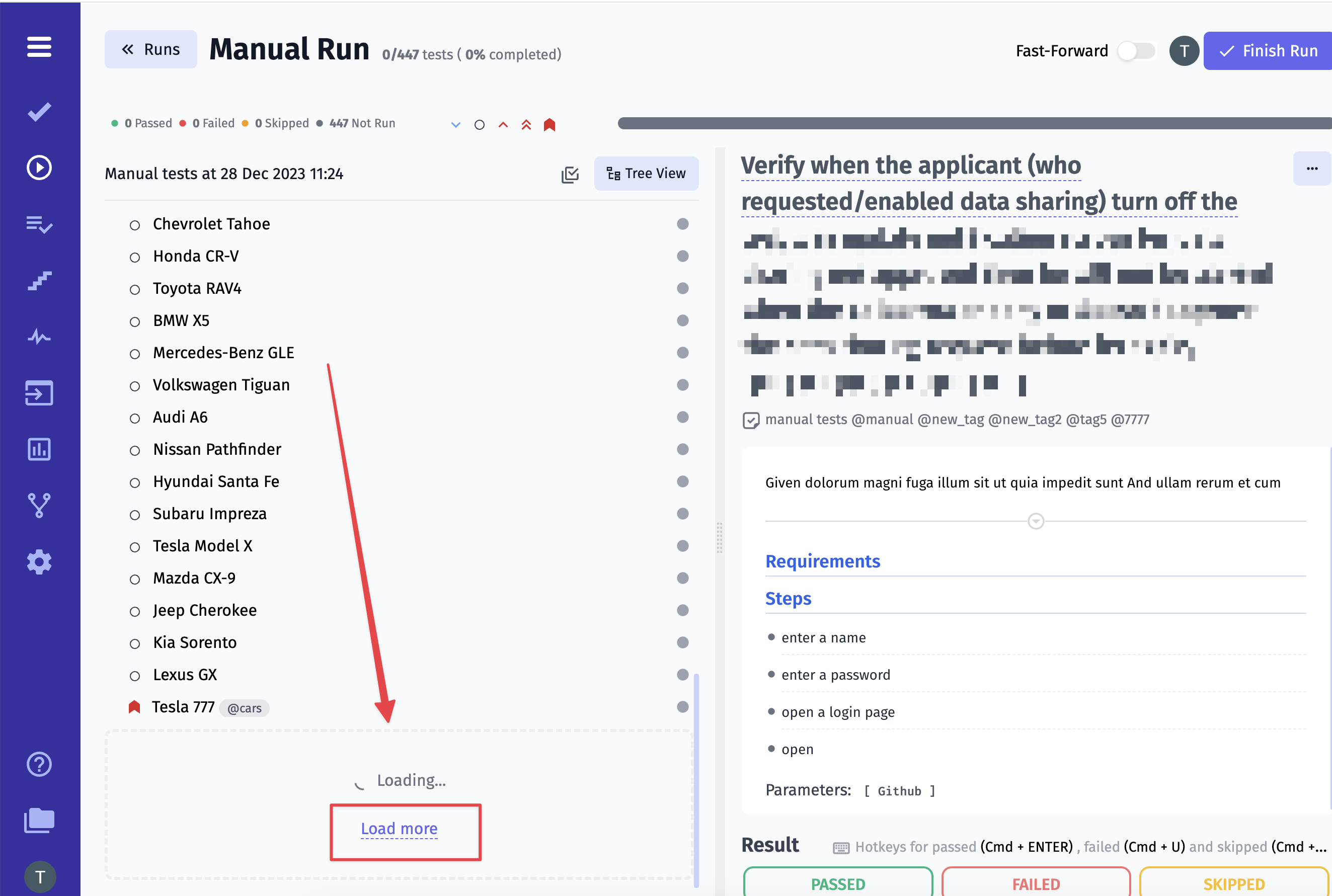Filter by double red chevron priority icon
Viewport: 1332px width, 896px height.
tap(526, 125)
